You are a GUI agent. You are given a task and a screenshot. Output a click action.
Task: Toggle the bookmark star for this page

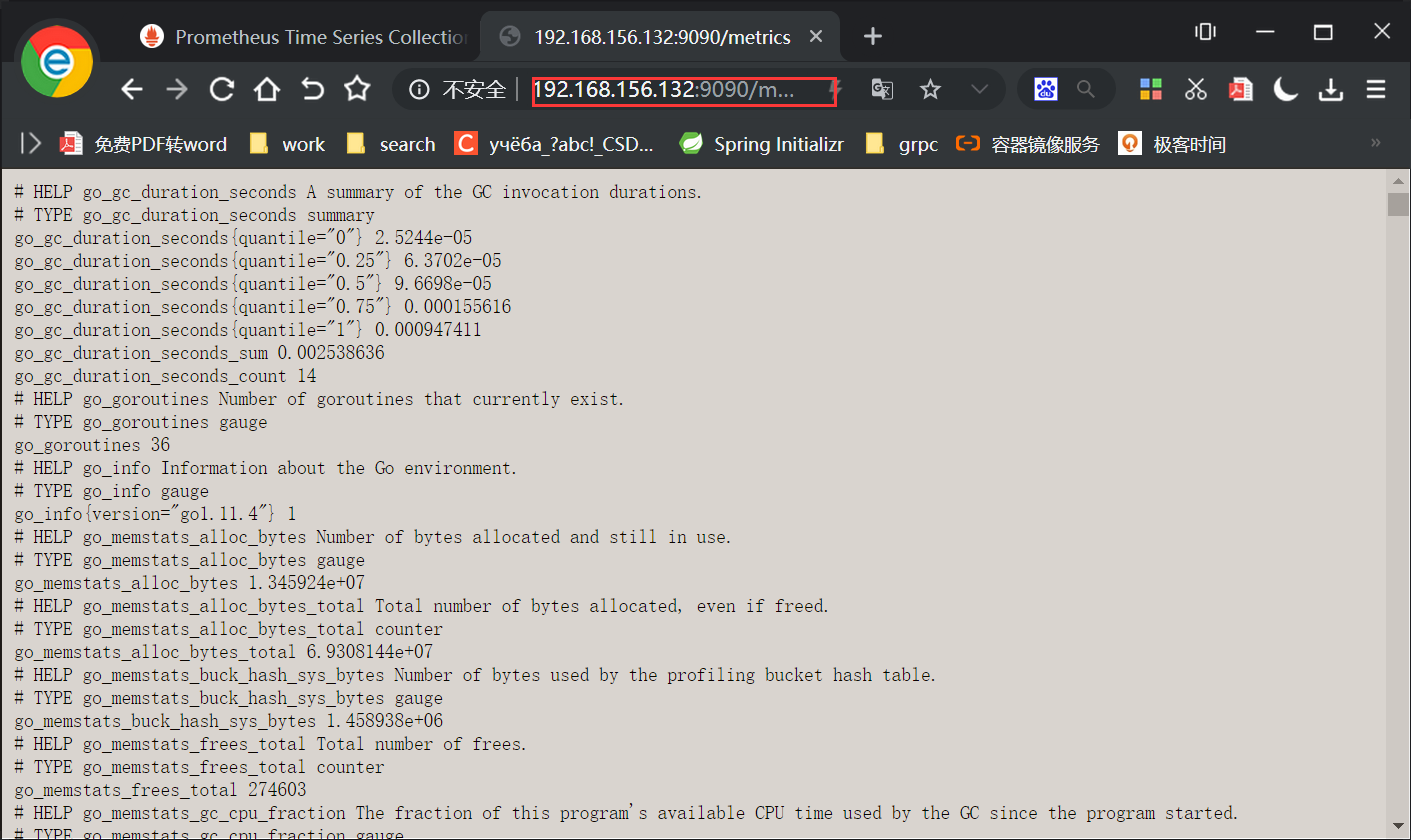930,90
